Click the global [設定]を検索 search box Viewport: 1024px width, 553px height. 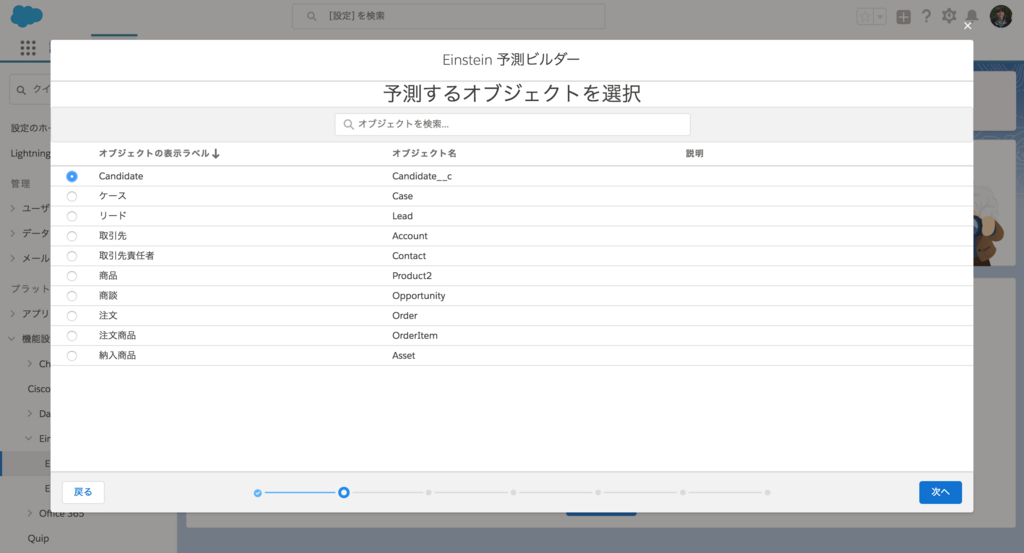[x=448, y=16]
